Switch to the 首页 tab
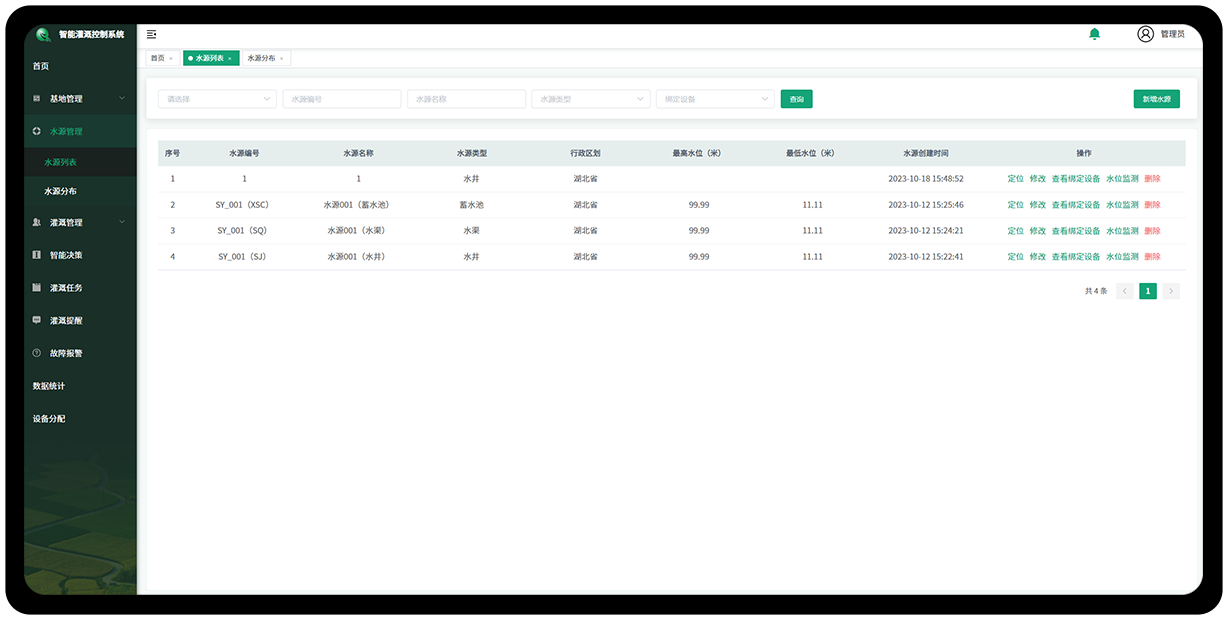Viewport: 1228px width, 620px height. pyautogui.click(x=158, y=58)
